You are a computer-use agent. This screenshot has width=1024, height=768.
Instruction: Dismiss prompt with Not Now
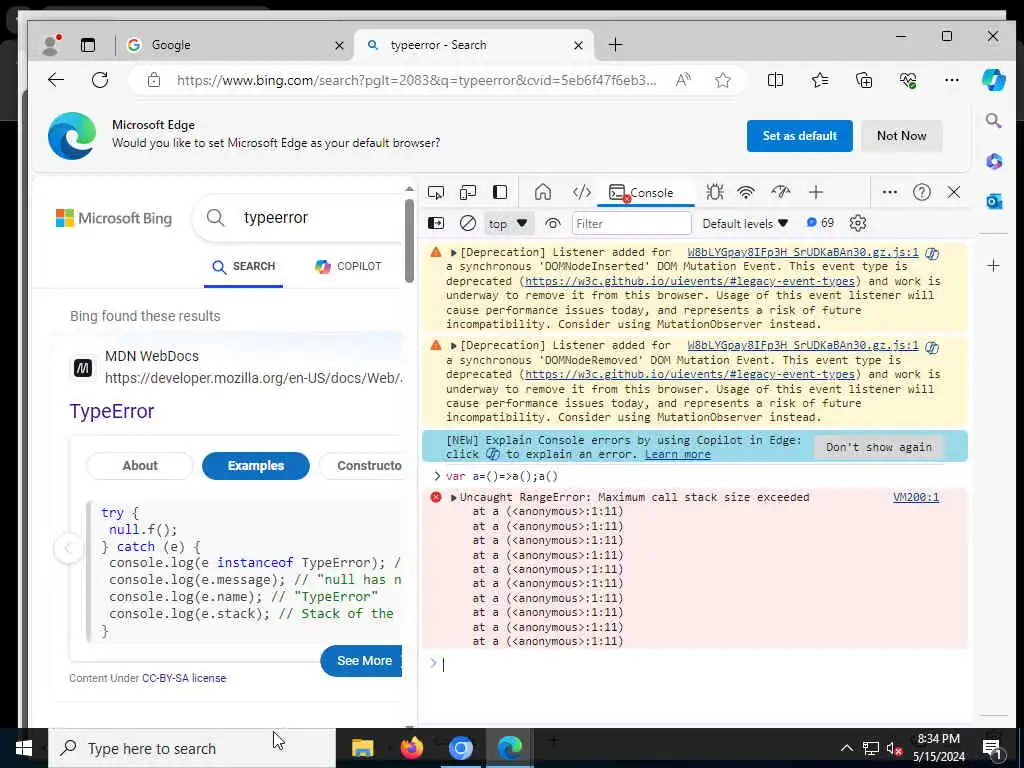coord(901,136)
